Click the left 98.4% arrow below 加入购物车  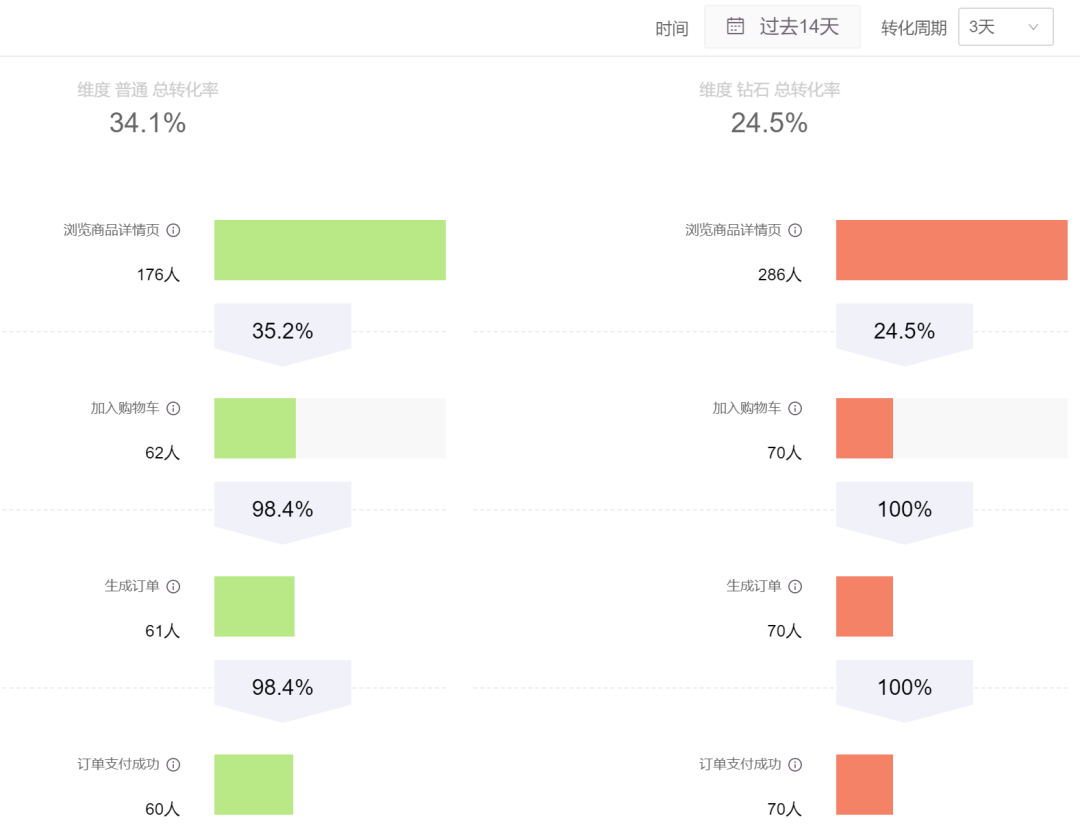(282, 510)
